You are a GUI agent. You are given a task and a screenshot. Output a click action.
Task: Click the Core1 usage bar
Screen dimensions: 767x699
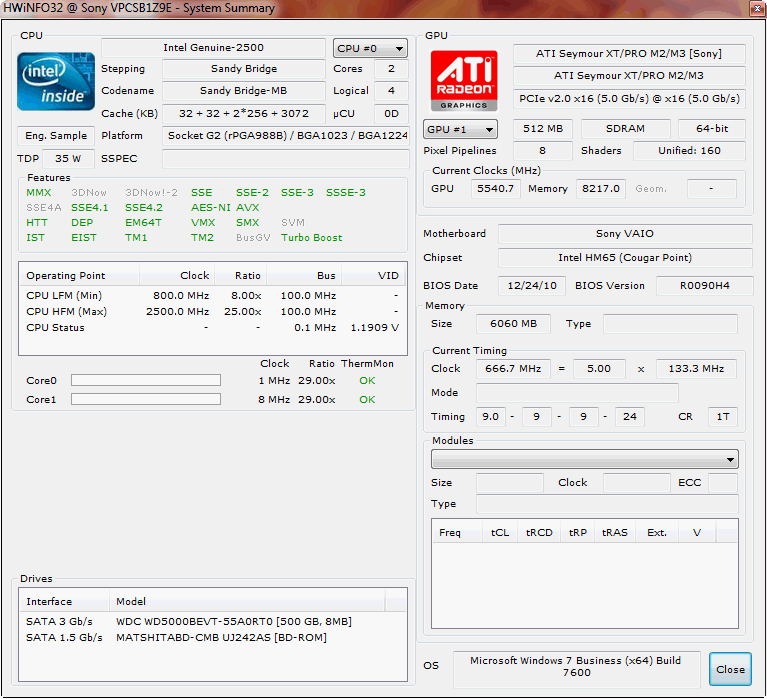(x=146, y=399)
